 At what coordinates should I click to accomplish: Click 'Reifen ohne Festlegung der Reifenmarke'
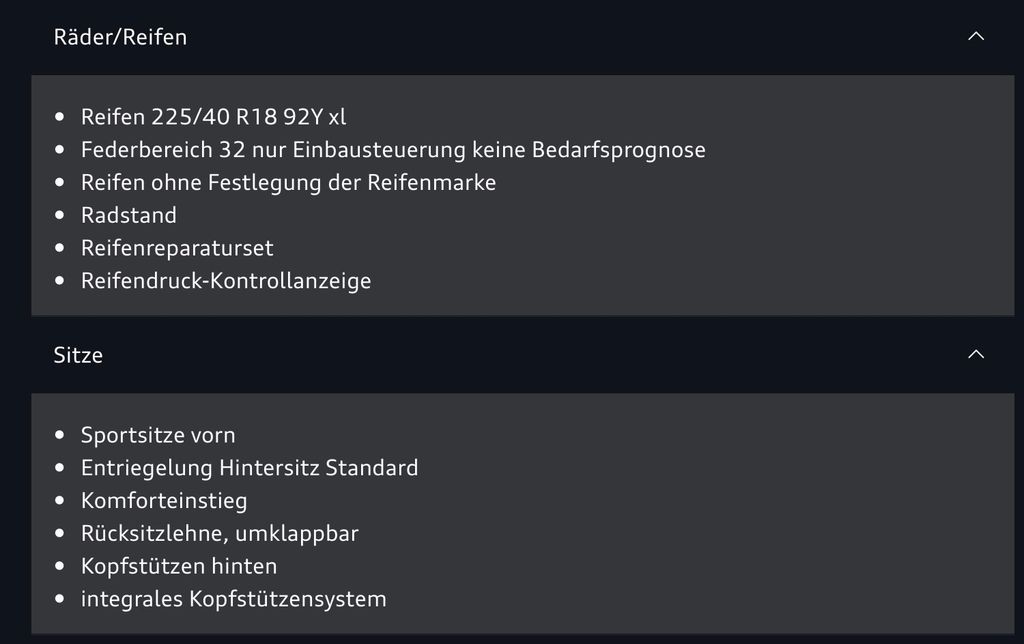(x=288, y=182)
